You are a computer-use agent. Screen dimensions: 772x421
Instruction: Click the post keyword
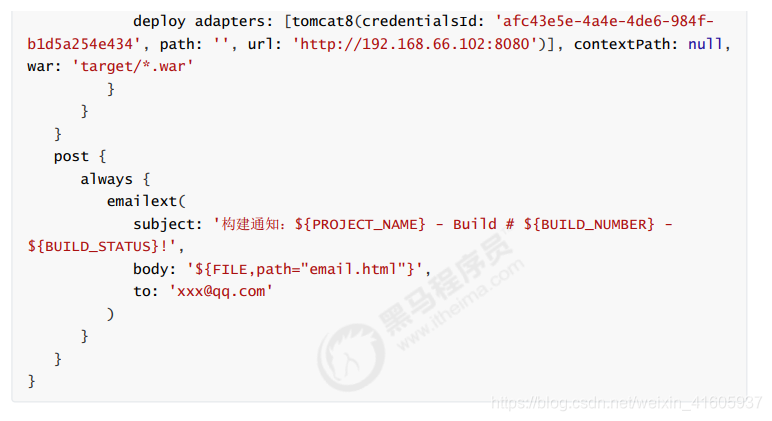pos(71,157)
